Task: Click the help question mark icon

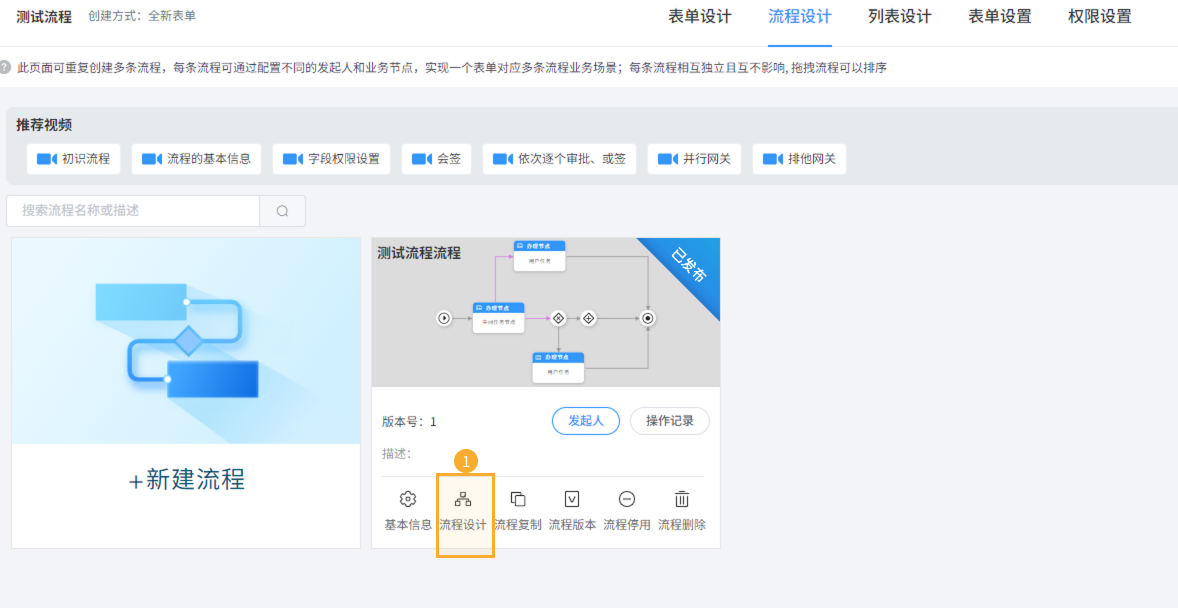Action: pyautogui.click(x=6, y=67)
